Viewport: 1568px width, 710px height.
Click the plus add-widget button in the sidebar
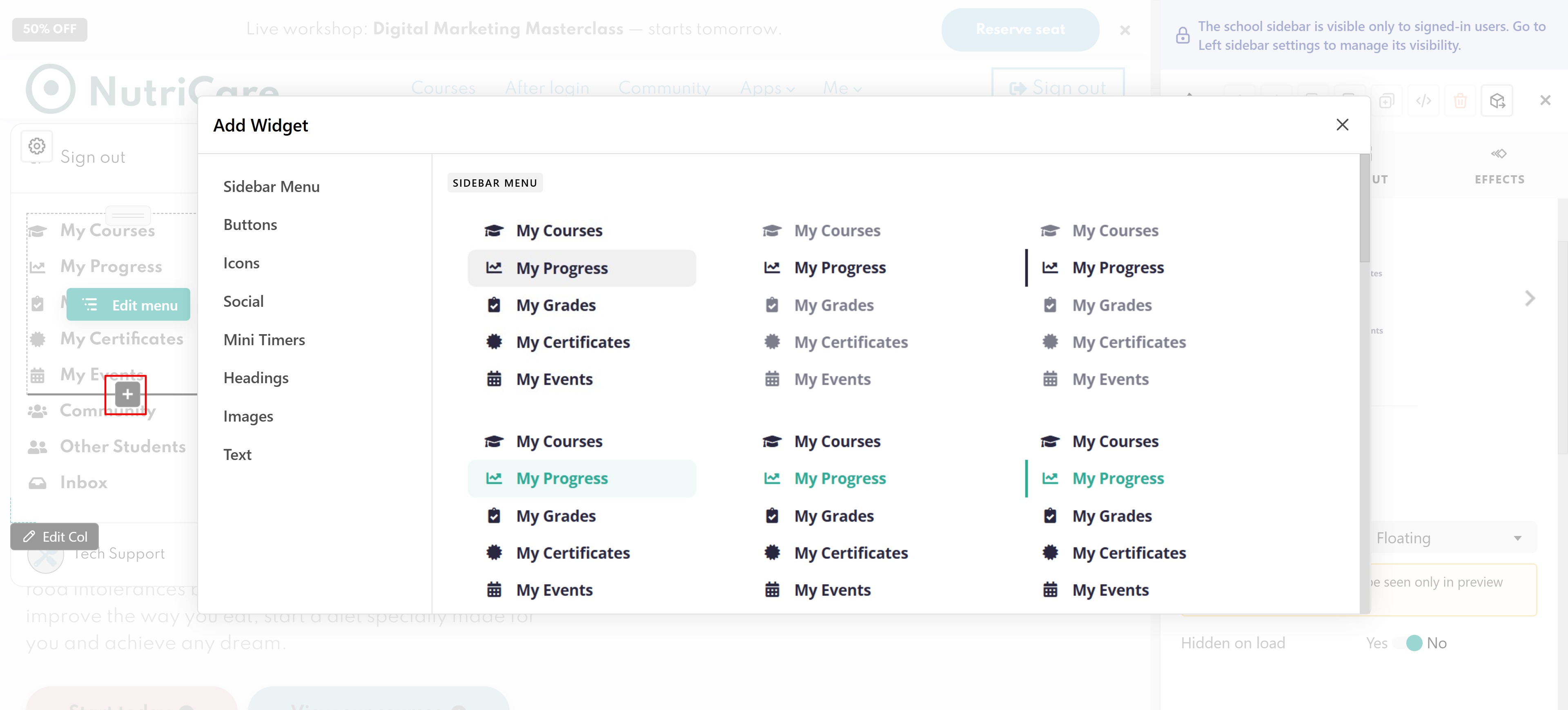pos(127,394)
